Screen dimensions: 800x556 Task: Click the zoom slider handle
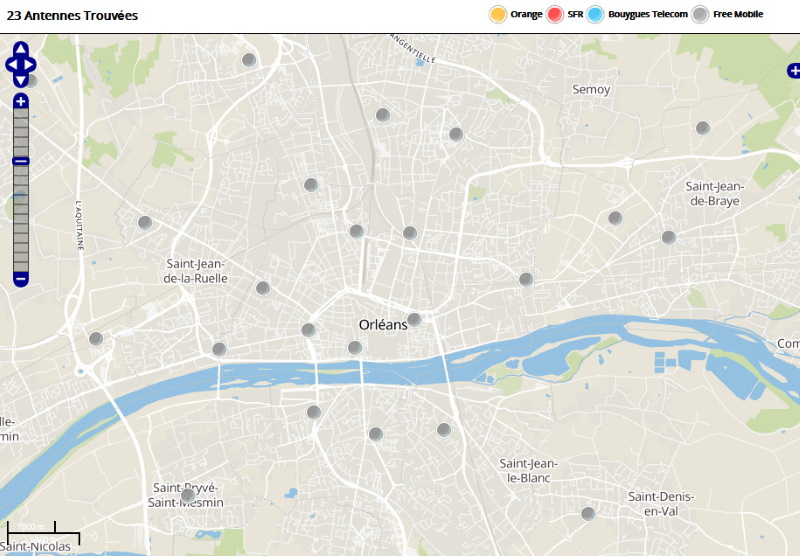pos(21,161)
